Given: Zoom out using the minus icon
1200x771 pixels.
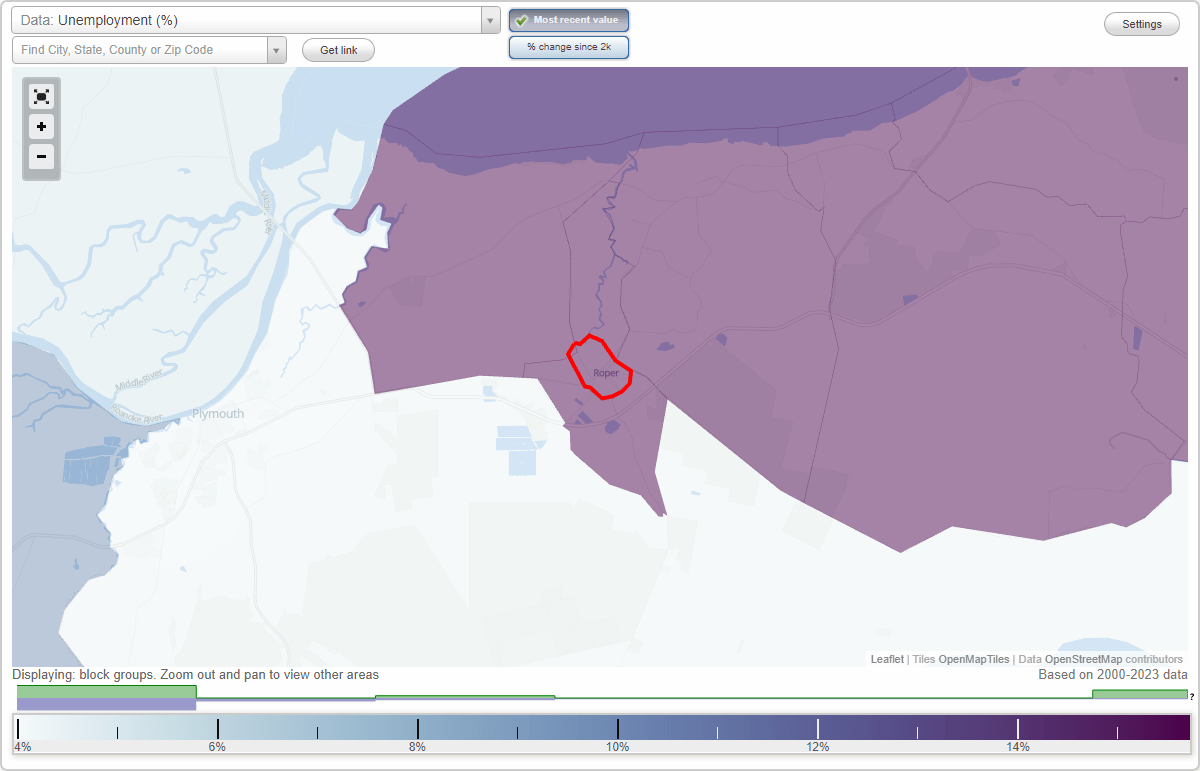Looking at the screenshot, I should coord(41,157).
